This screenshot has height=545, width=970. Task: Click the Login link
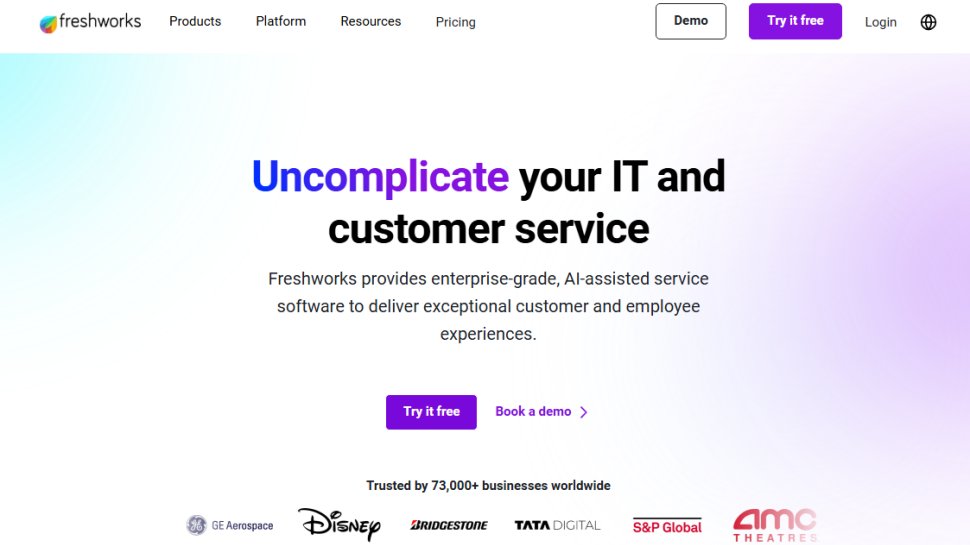881,22
